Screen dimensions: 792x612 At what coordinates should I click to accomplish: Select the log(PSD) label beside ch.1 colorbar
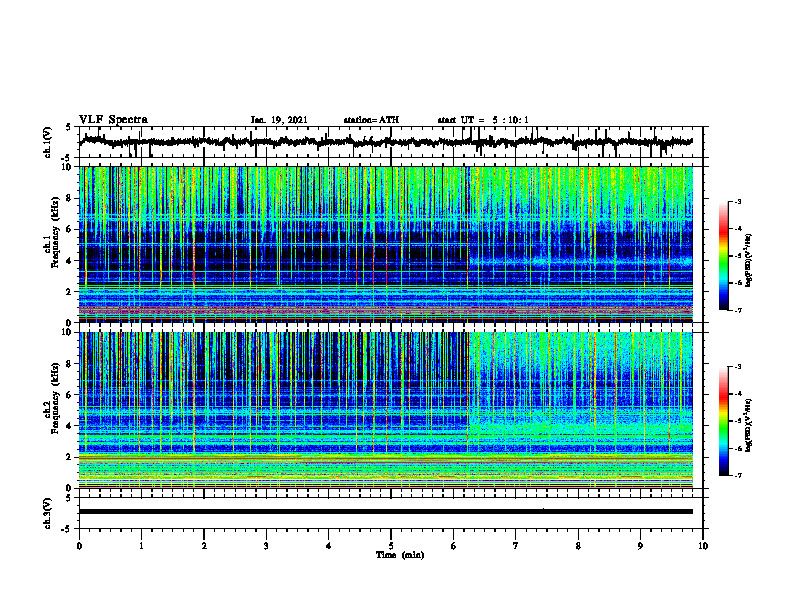pos(749,261)
